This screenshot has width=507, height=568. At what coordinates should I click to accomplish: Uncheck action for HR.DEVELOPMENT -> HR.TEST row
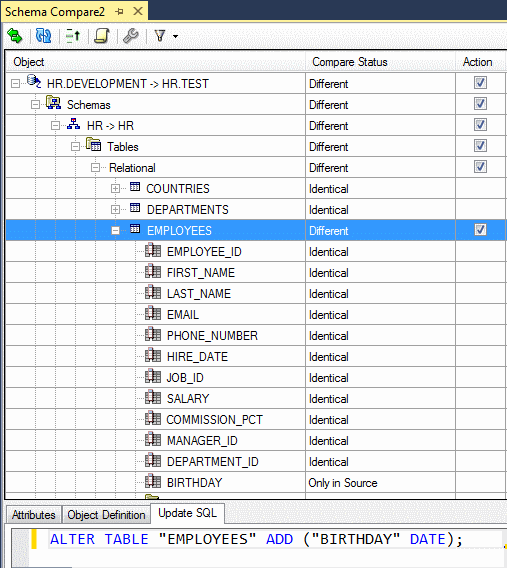480,83
